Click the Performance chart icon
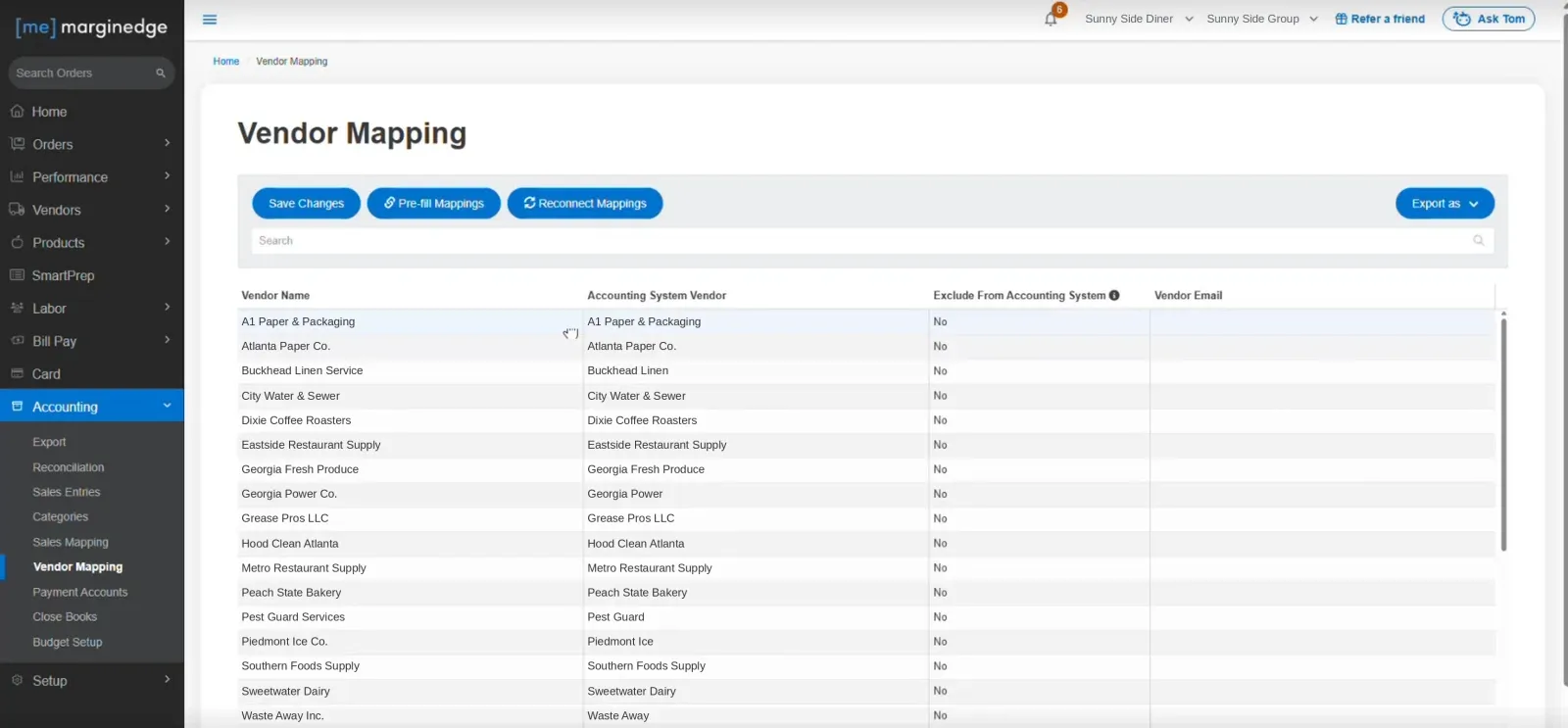Screen dimensions: 1568x728 click(17, 177)
